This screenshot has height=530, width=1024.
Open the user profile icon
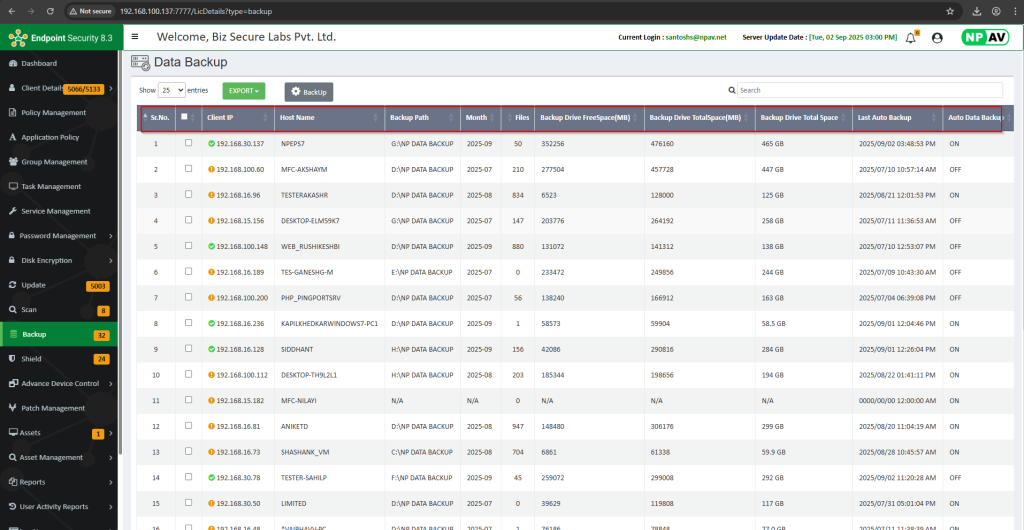point(937,37)
